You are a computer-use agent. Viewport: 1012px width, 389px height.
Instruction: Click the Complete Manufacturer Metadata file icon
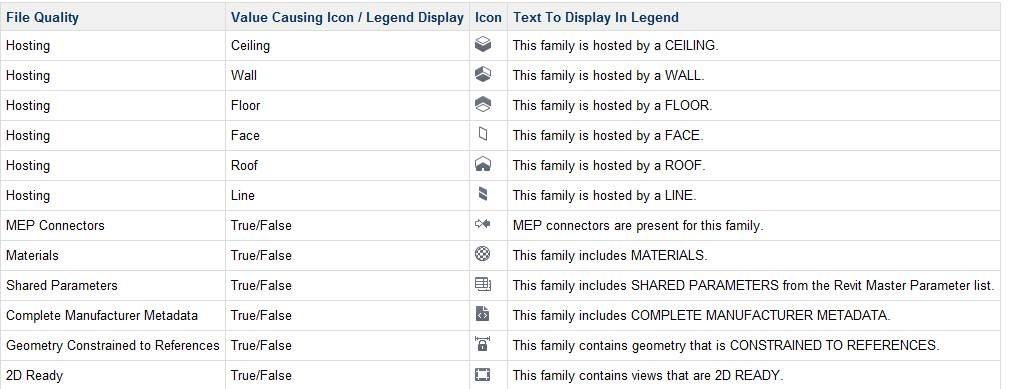click(x=482, y=314)
